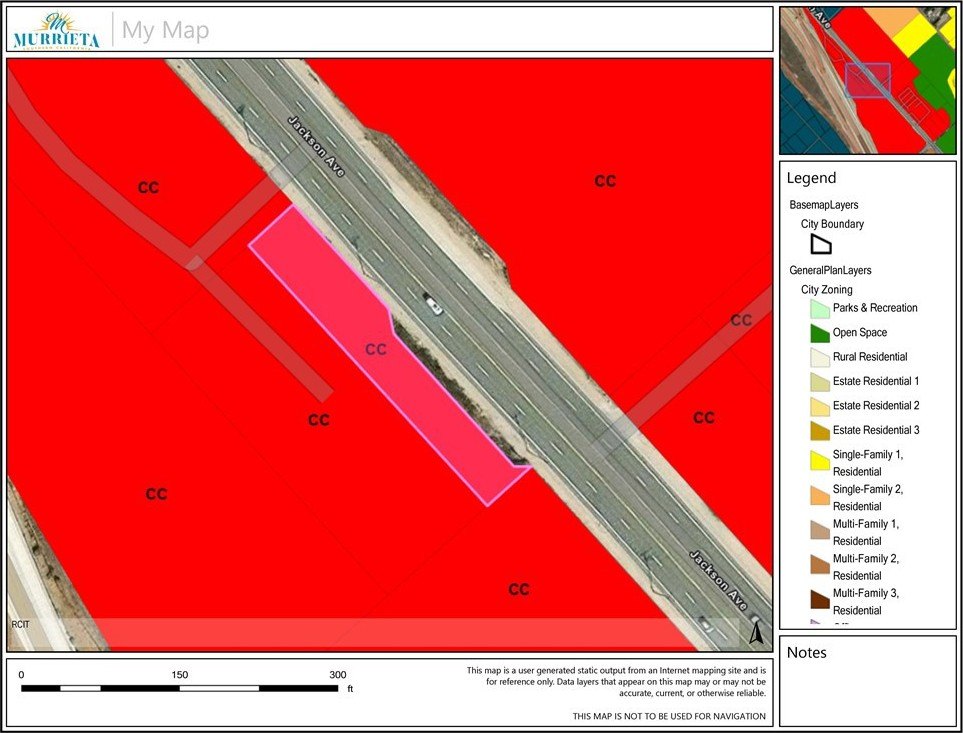
Task: Click the Murrieta city logo
Action: click(x=56, y=31)
